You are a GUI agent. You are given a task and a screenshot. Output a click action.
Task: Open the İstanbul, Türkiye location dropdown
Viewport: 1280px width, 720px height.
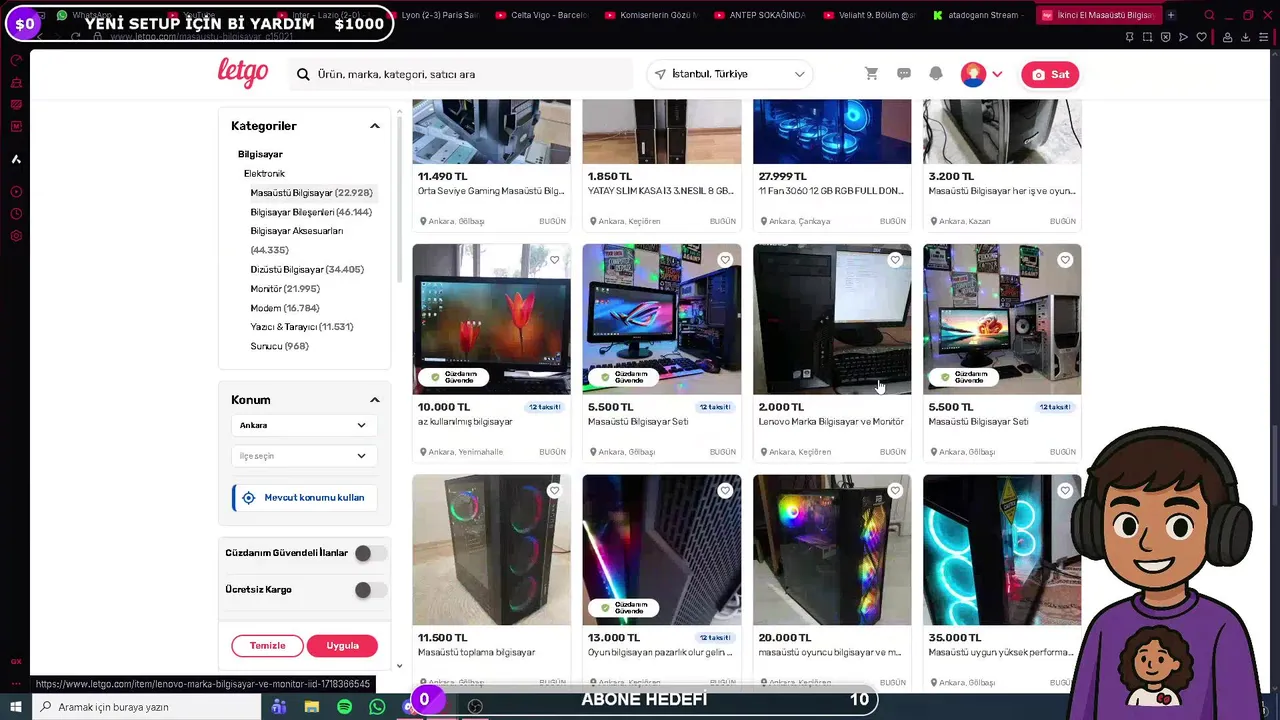click(x=730, y=74)
